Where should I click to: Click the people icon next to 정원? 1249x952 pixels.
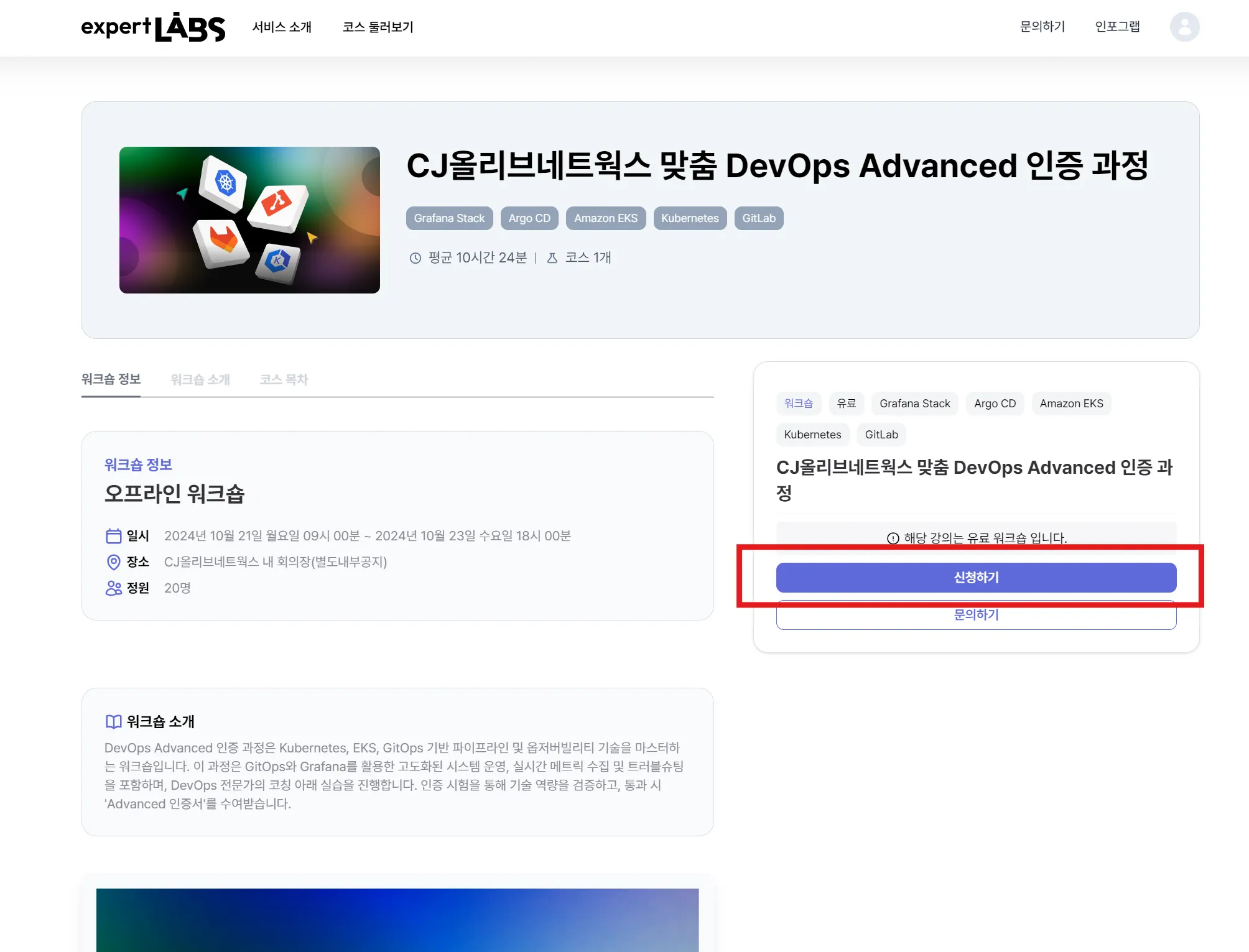click(x=113, y=588)
